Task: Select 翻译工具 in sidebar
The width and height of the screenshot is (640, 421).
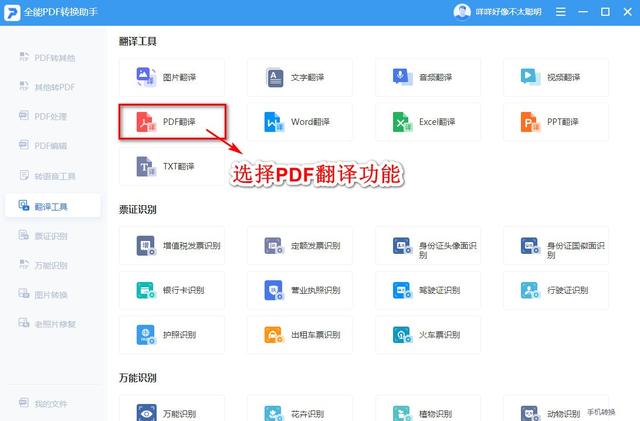Action: 53,206
